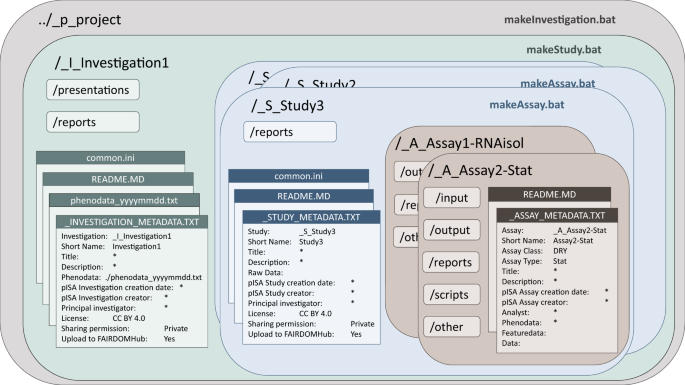Viewport: 685px width, 385px height.
Task: Select the Investigation /reports folder box
Action: [93, 122]
